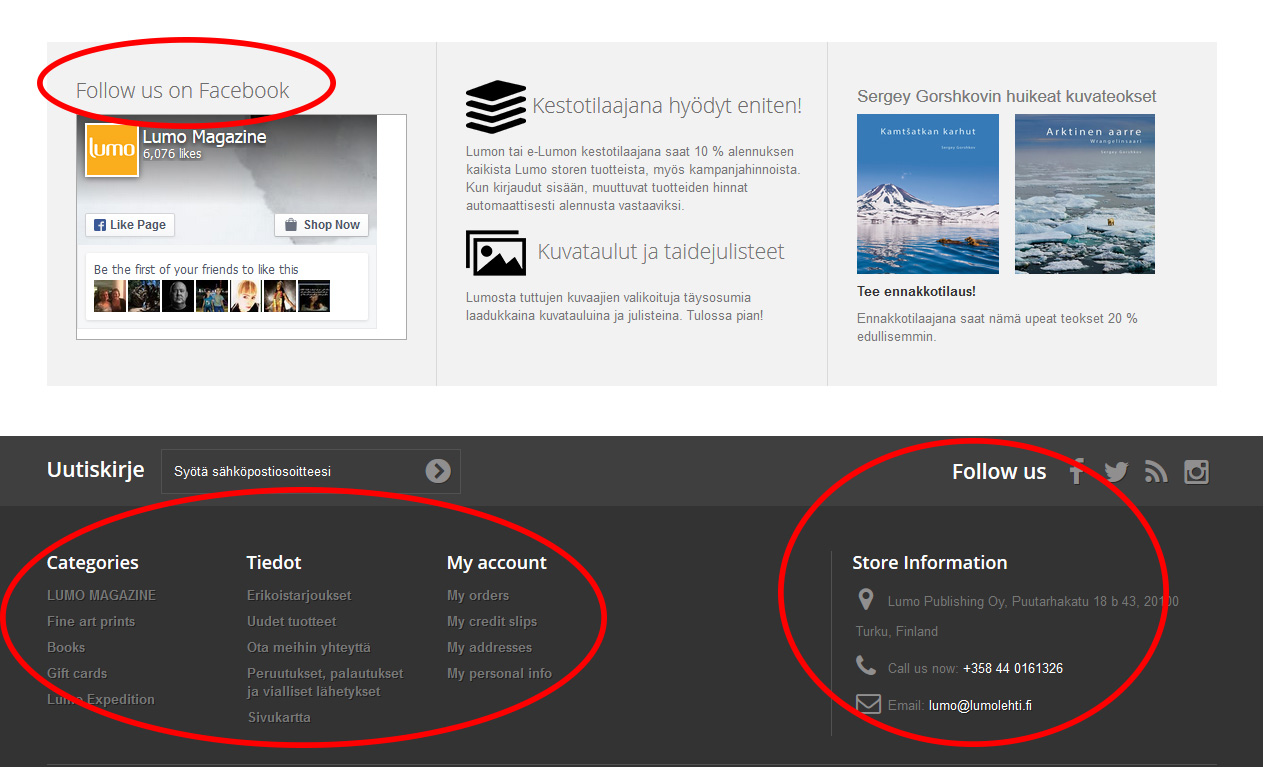Click the Shop Now button
Screen dimensions: 1264x767
(321, 225)
